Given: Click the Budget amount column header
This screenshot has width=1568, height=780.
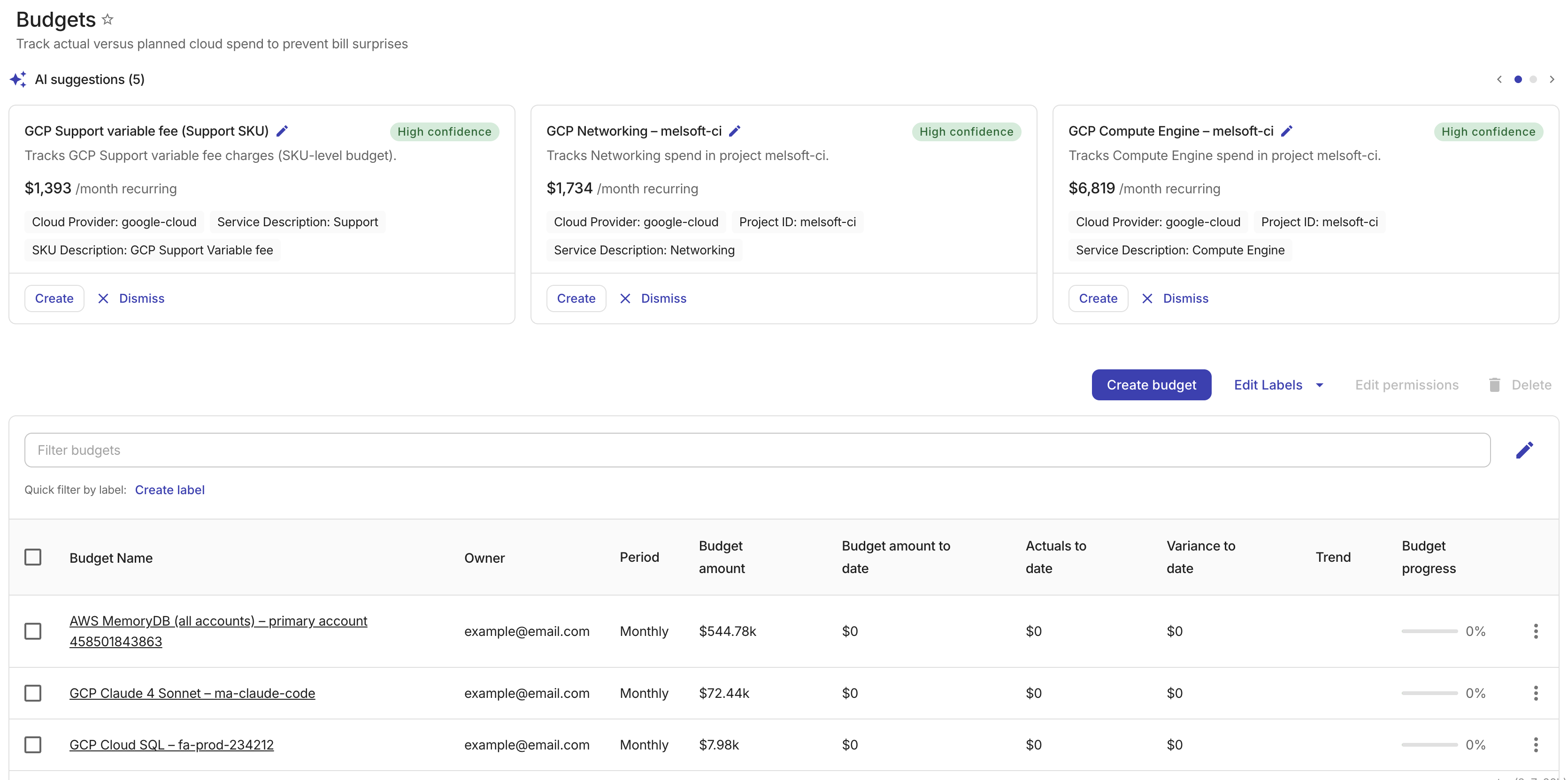Looking at the screenshot, I should (x=722, y=558).
